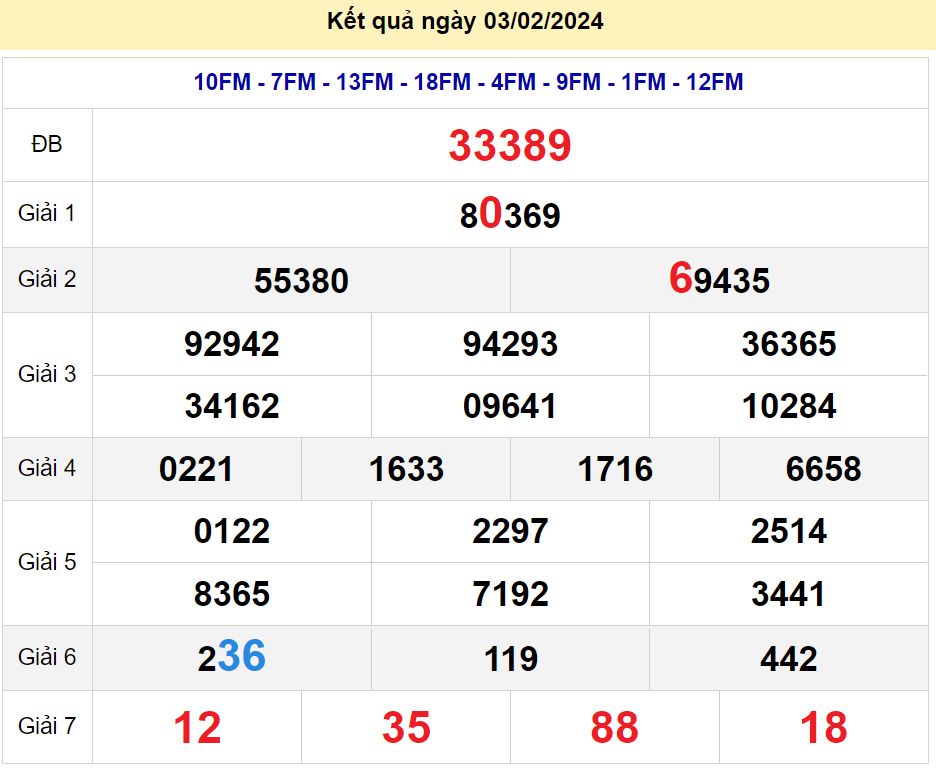The image size is (936, 769).
Task: Select the Giải 6 number 442
Action: [x=789, y=659]
